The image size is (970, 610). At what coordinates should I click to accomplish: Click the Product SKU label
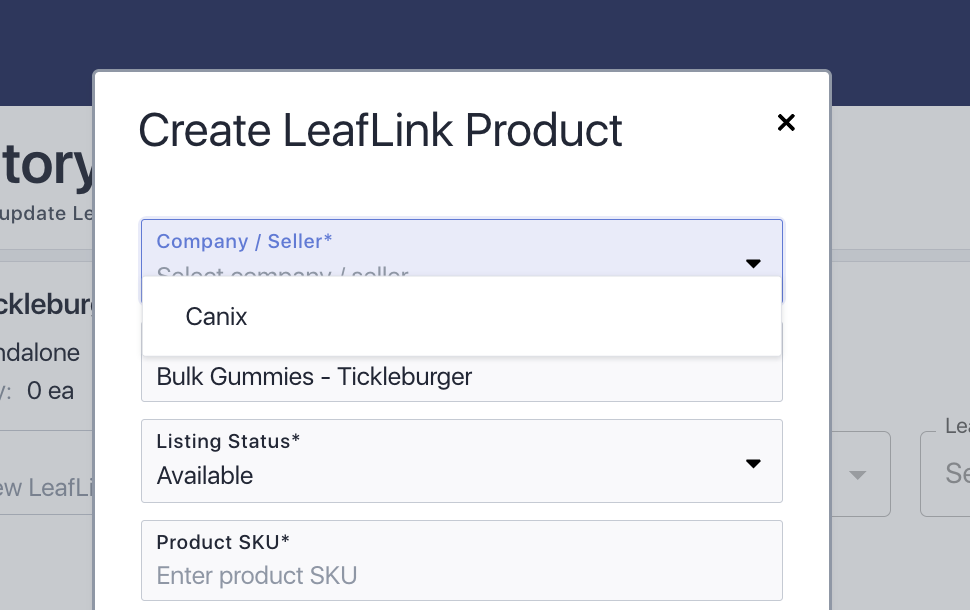tap(223, 542)
